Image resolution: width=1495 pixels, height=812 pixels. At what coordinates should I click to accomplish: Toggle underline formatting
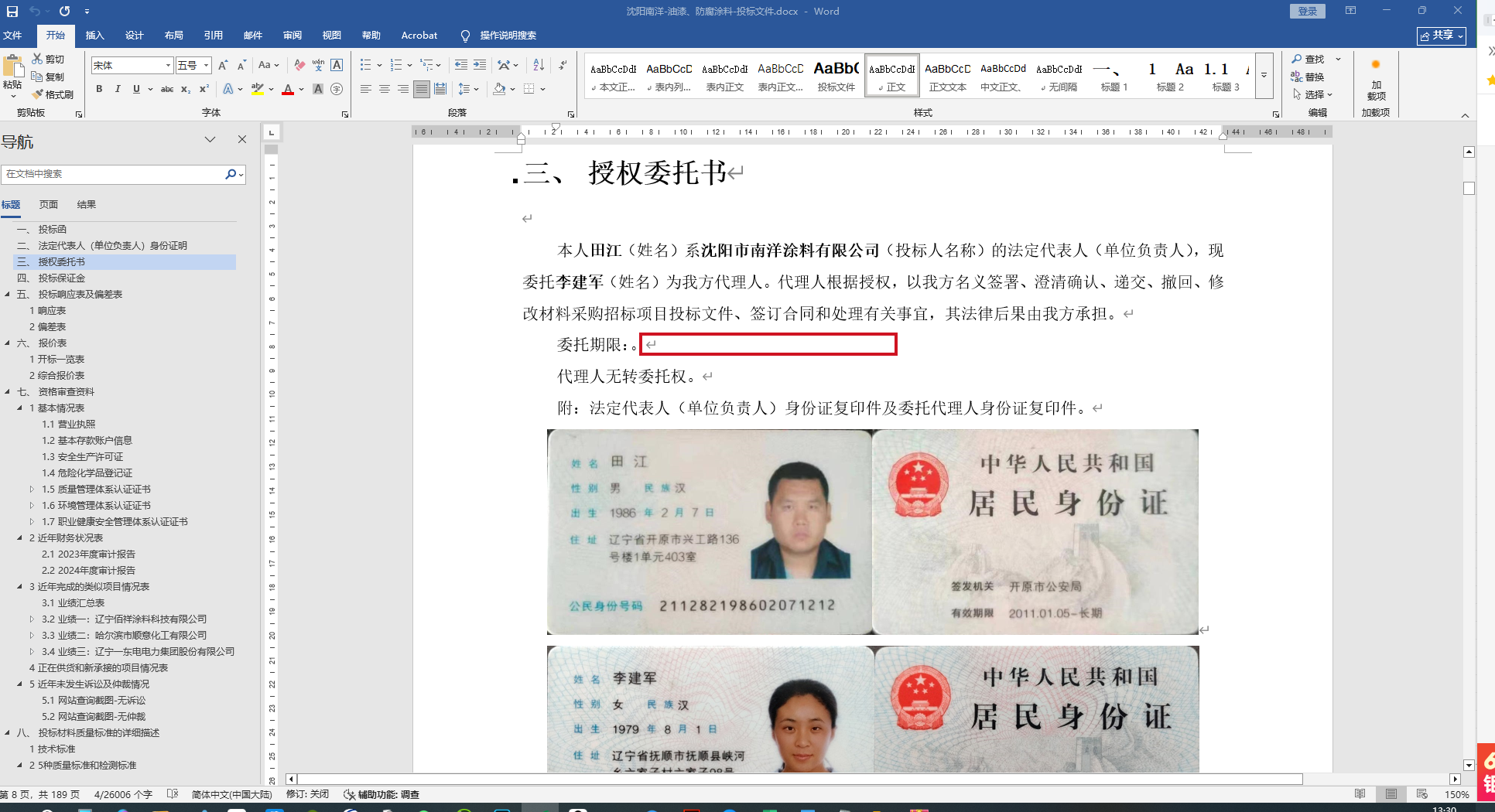pos(137,89)
